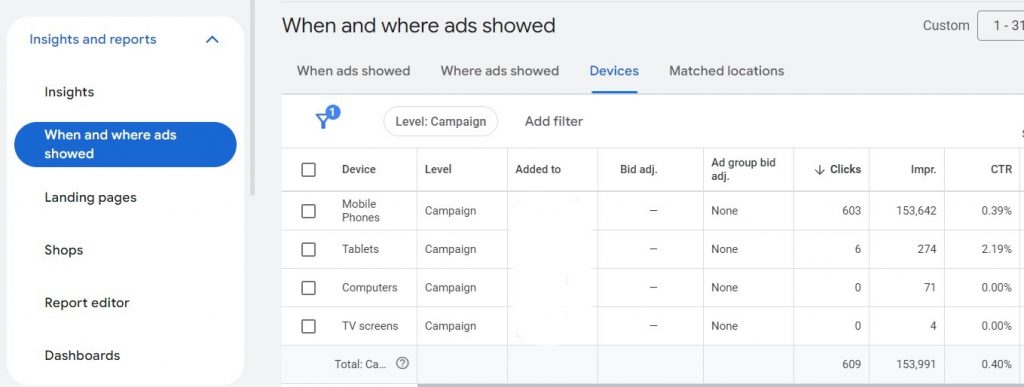Tick the Tablets row checkbox
The width and height of the screenshot is (1024, 387).
[308, 249]
